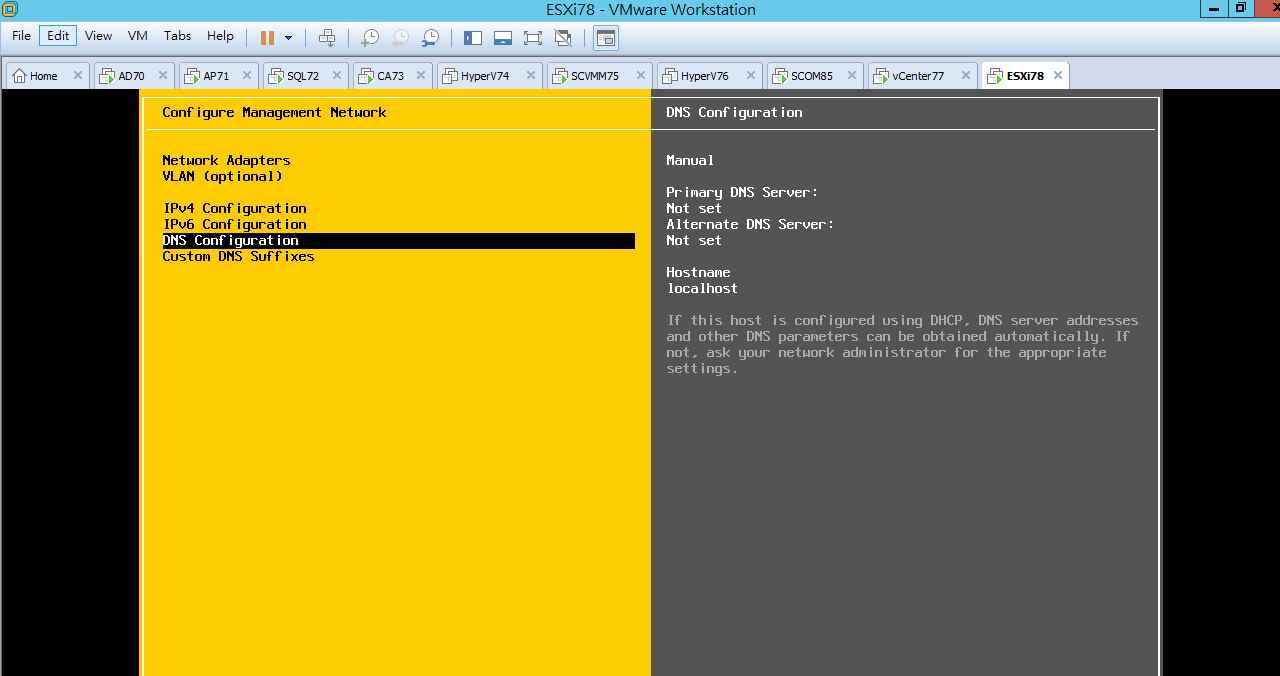Expand the power options dropdown arrow
Viewport: 1280px width, 676px height.
coord(289,38)
